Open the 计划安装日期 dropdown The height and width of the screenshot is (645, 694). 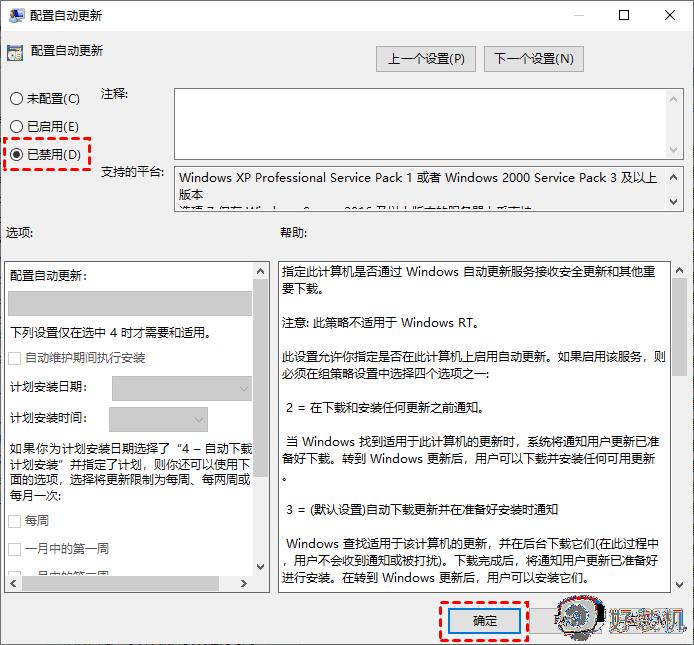pyautogui.click(x=182, y=388)
